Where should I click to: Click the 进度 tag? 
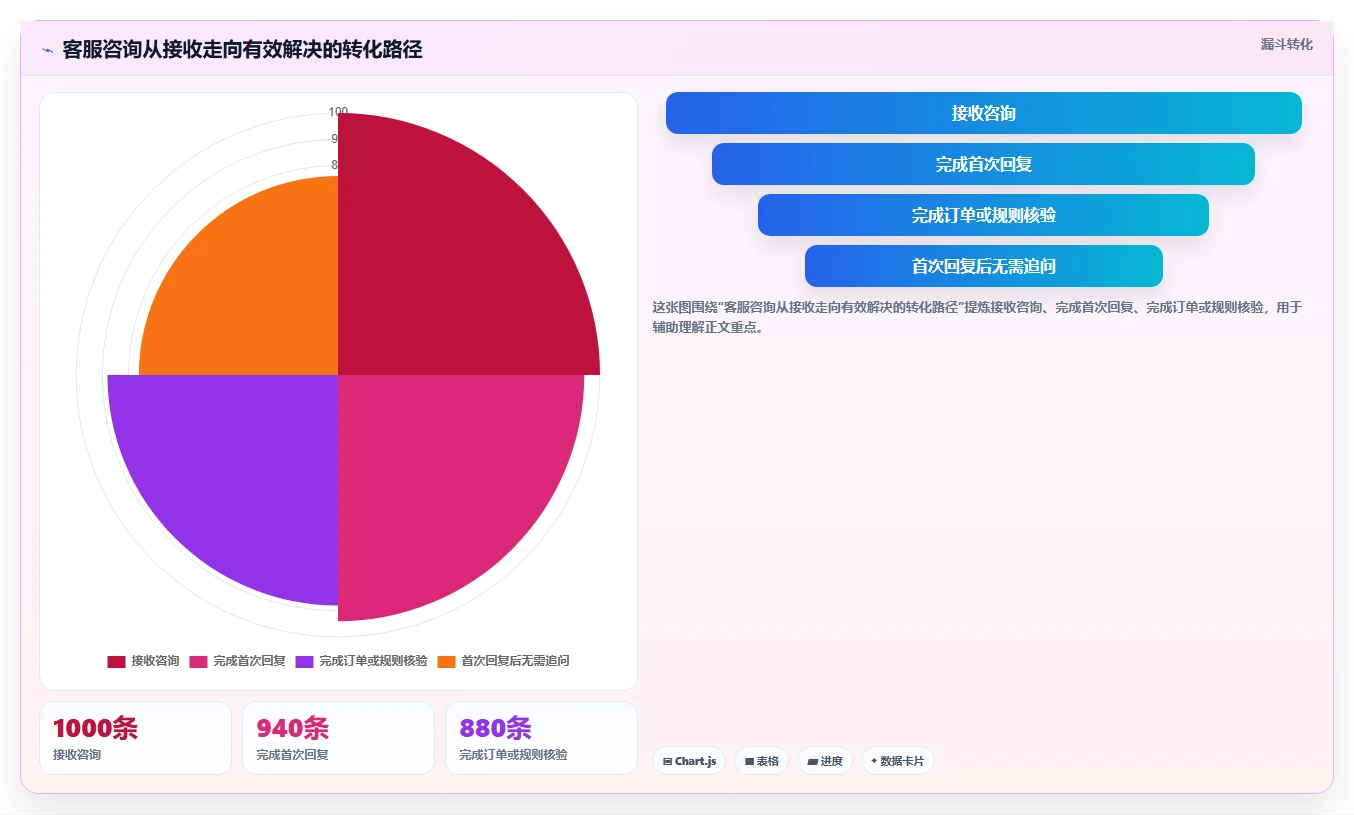[x=825, y=761]
